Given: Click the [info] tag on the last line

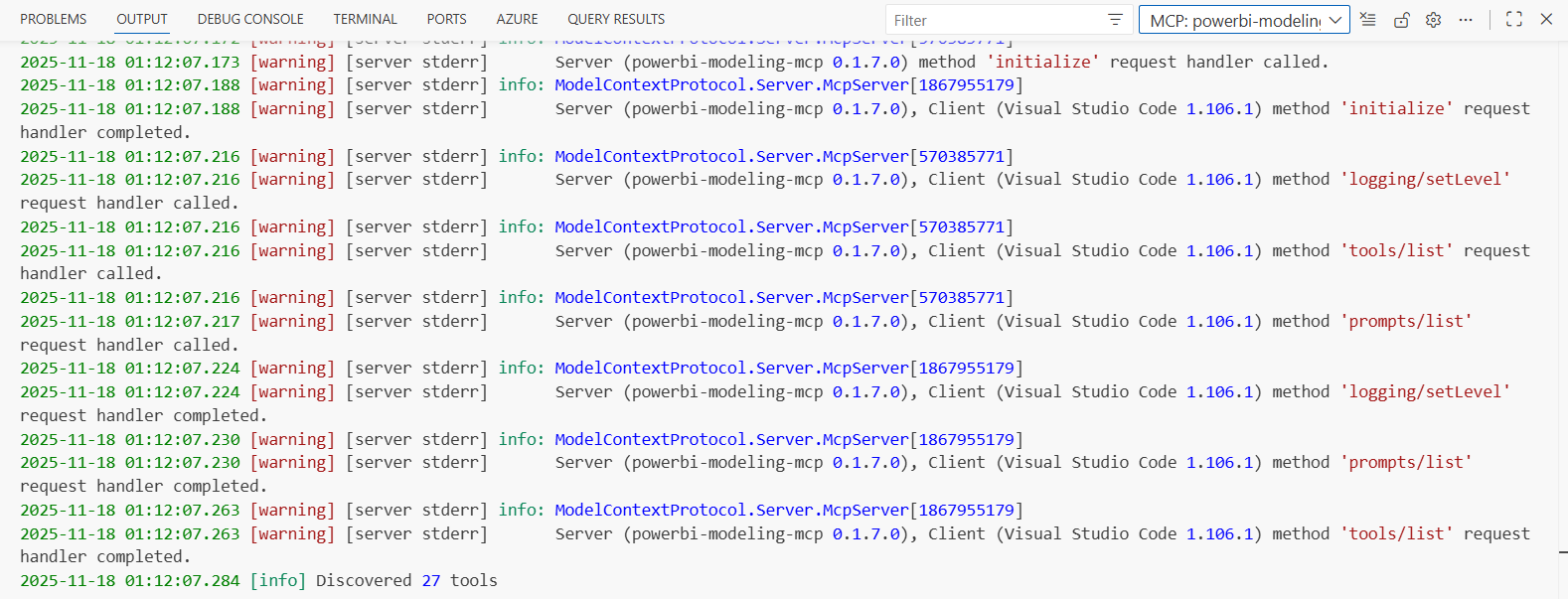Looking at the screenshot, I should point(278,580).
